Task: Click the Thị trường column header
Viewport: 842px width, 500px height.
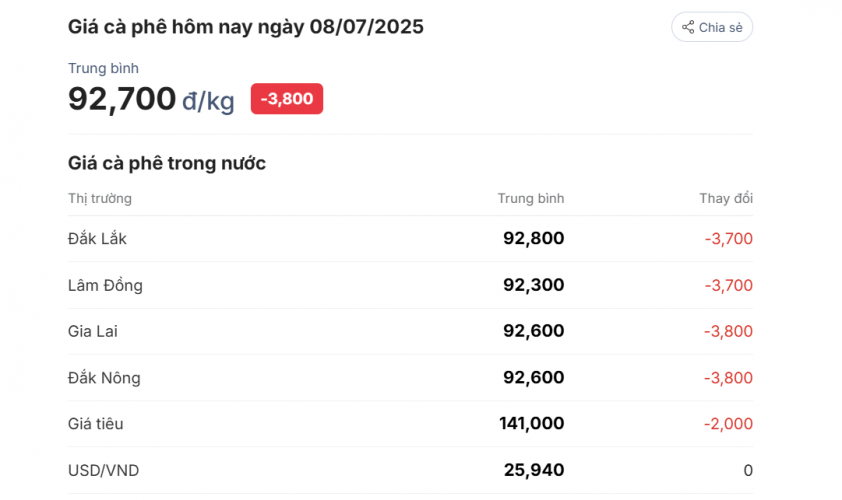Action: pos(100,199)
